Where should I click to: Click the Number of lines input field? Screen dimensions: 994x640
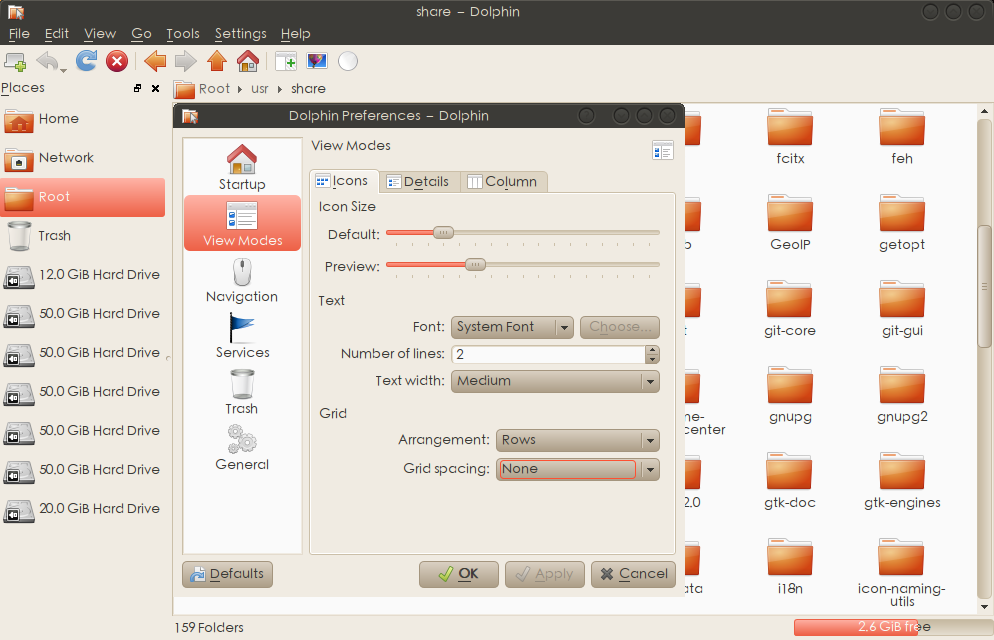[548, 354]
